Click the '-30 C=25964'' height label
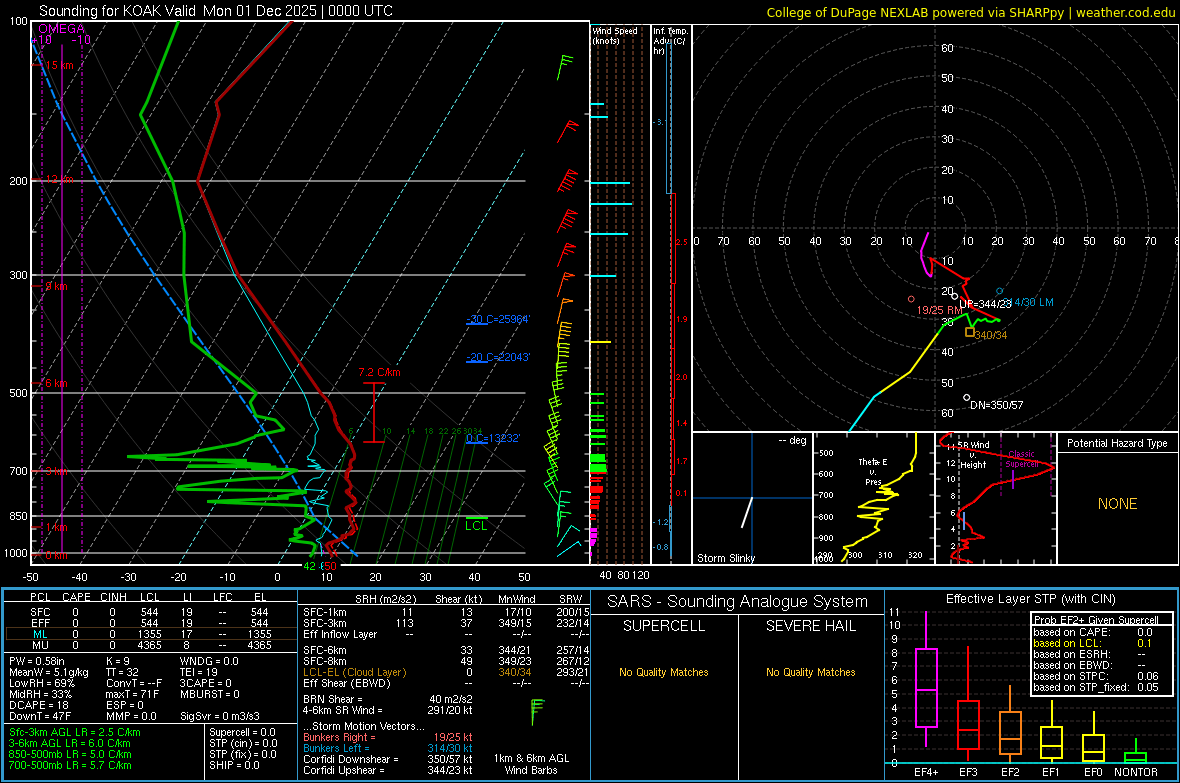Viewport: 1180px width, 783px height. point(497,319)
